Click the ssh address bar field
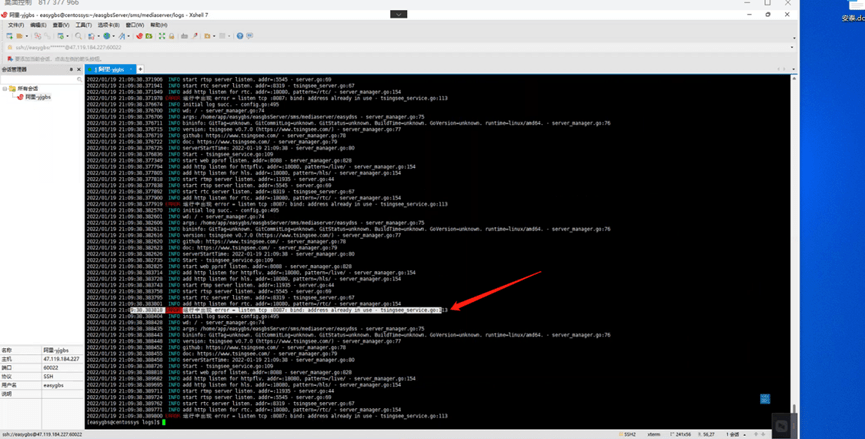The image size is (865, 439). coord(397,47)
